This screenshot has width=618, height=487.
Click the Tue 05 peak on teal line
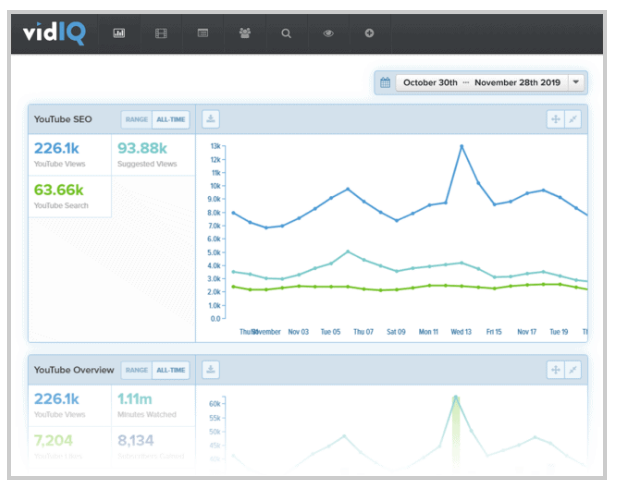pyautogui.click(x=348, y=251)
